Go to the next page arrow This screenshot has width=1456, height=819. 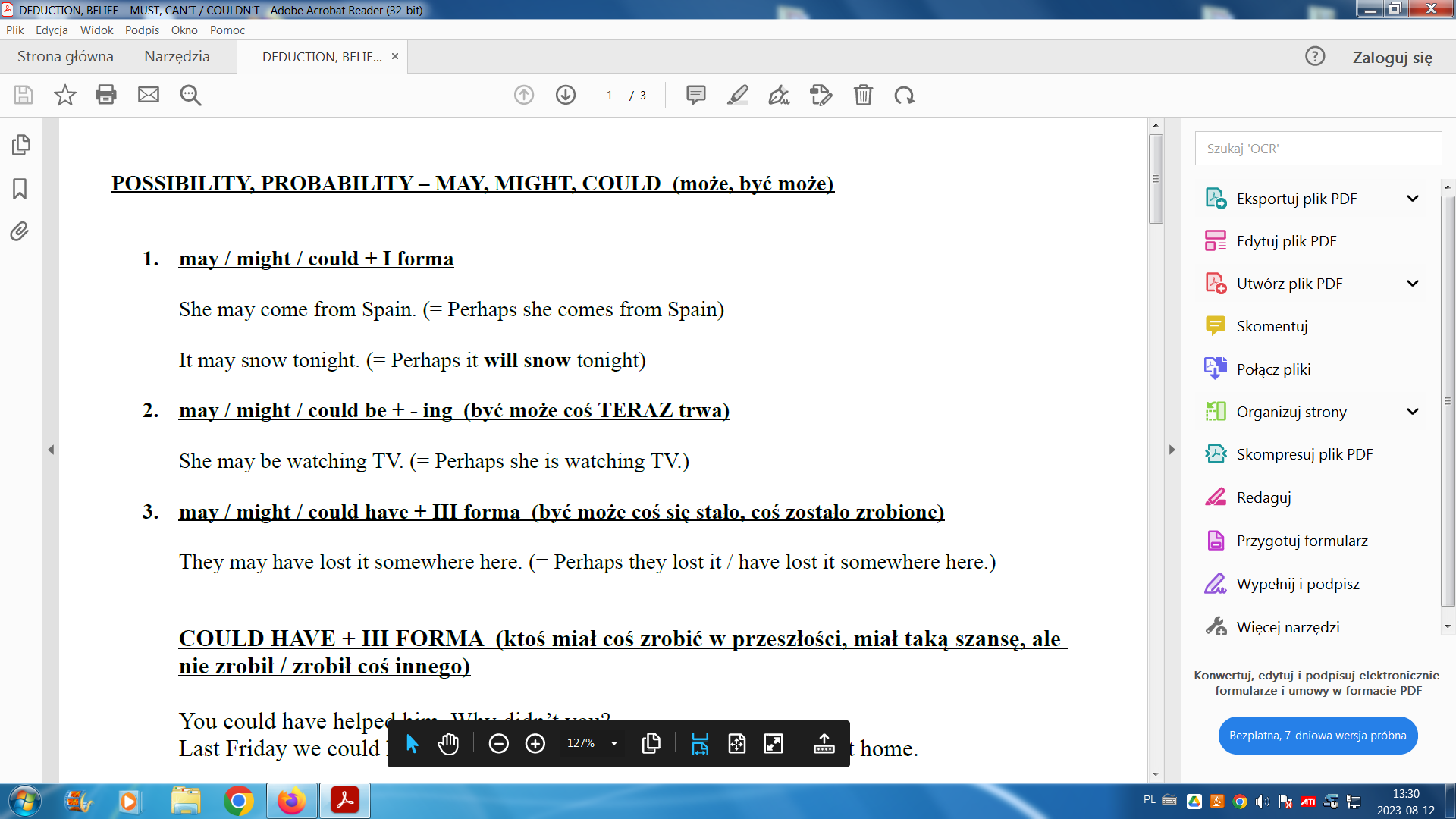(x=566, y=95)
